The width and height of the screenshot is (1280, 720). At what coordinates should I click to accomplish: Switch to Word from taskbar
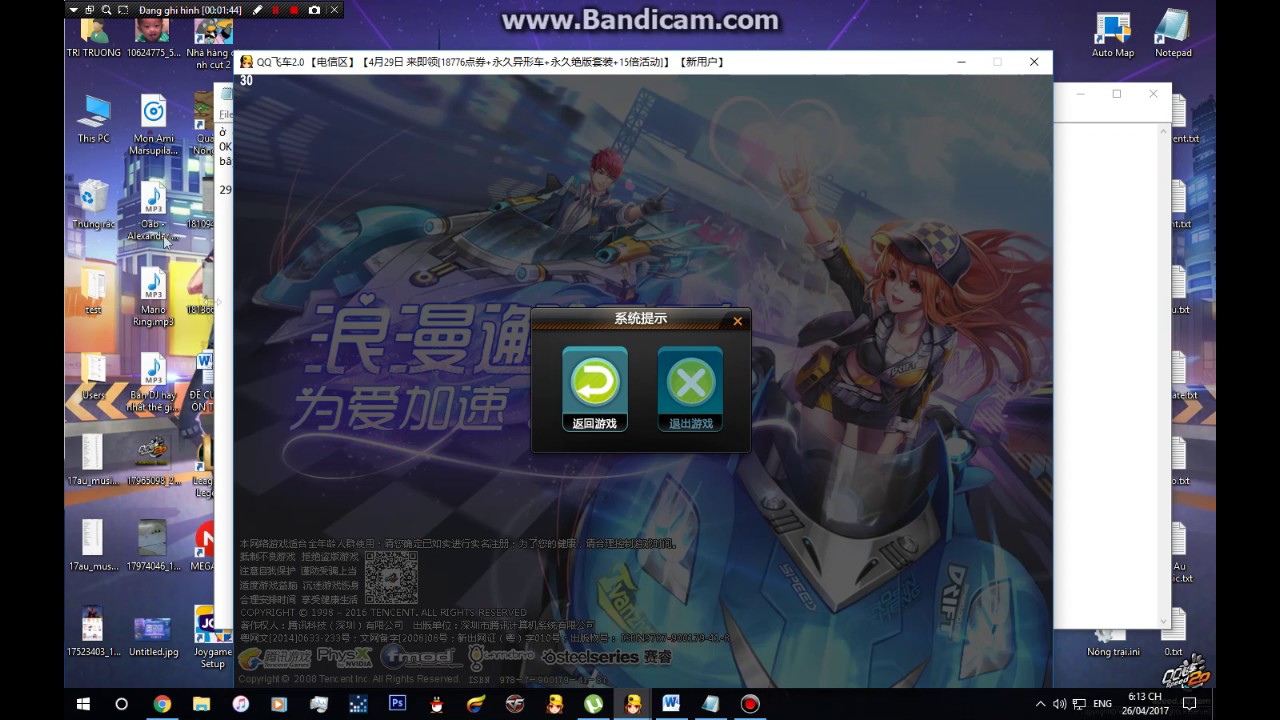tap(671, 704)
